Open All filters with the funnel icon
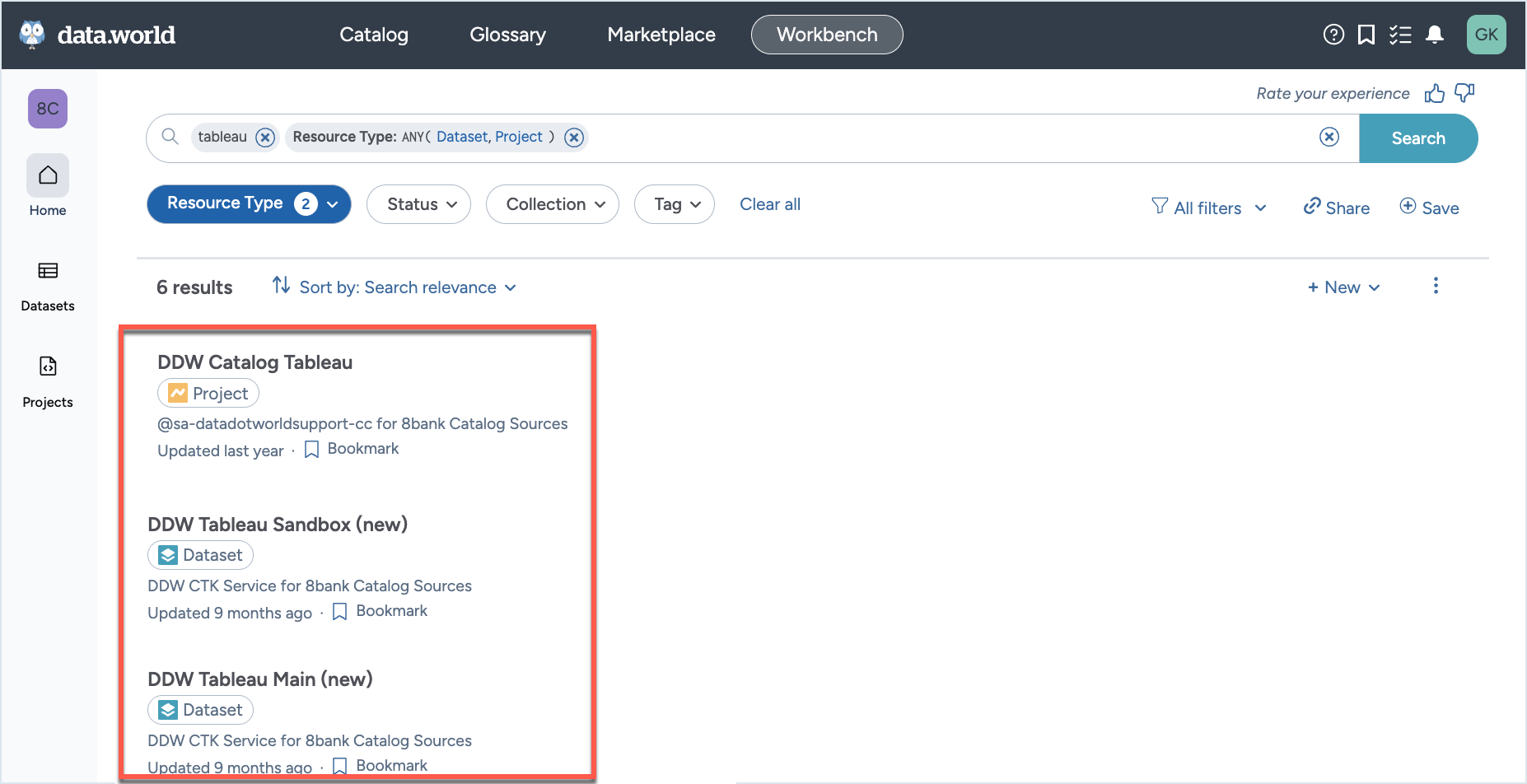1527x784 pixels. (x=1207, y=207)
